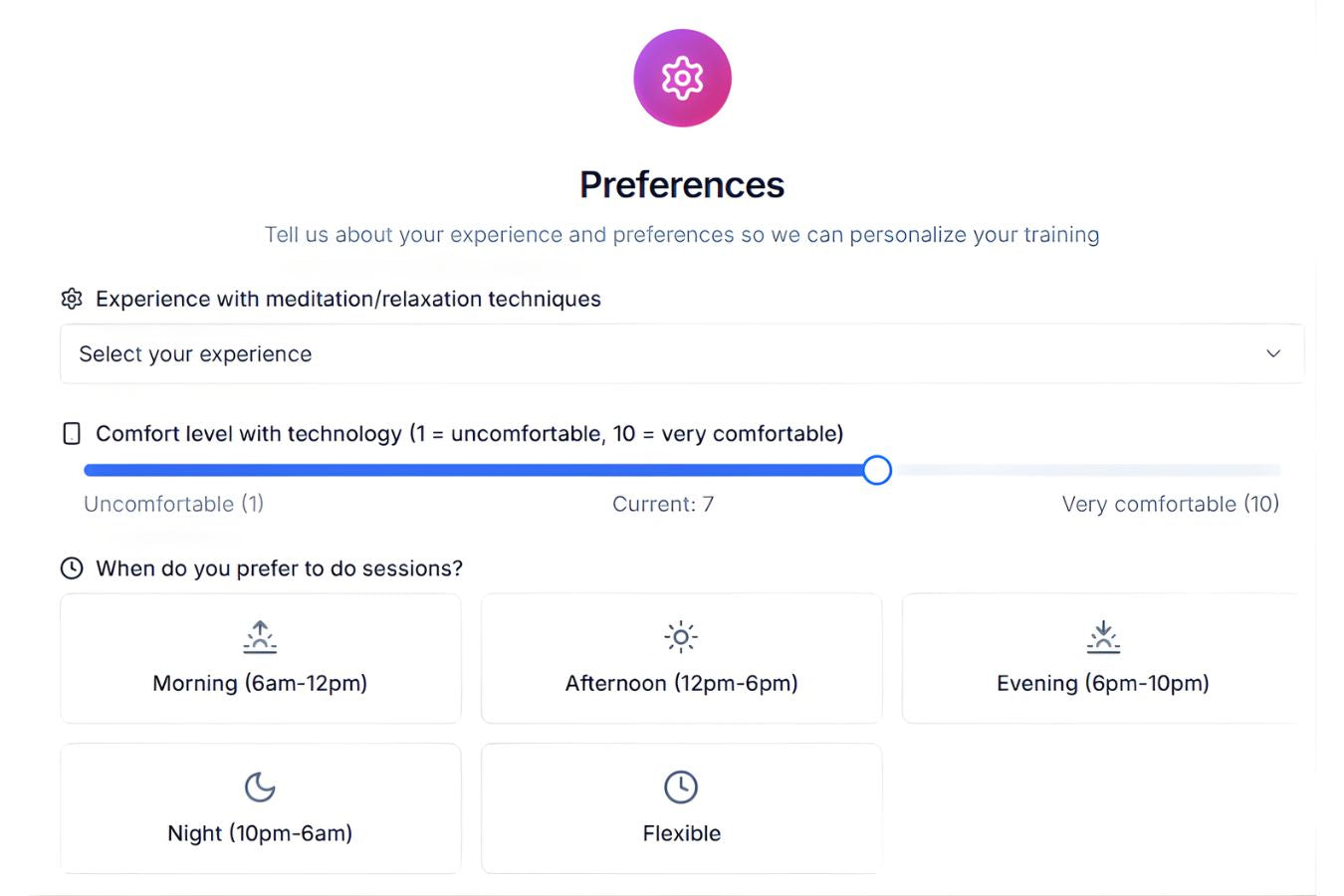The image size is (1344, 896).
Task: Click the sun icon in Afternoon card
Action: pos(681,637)
